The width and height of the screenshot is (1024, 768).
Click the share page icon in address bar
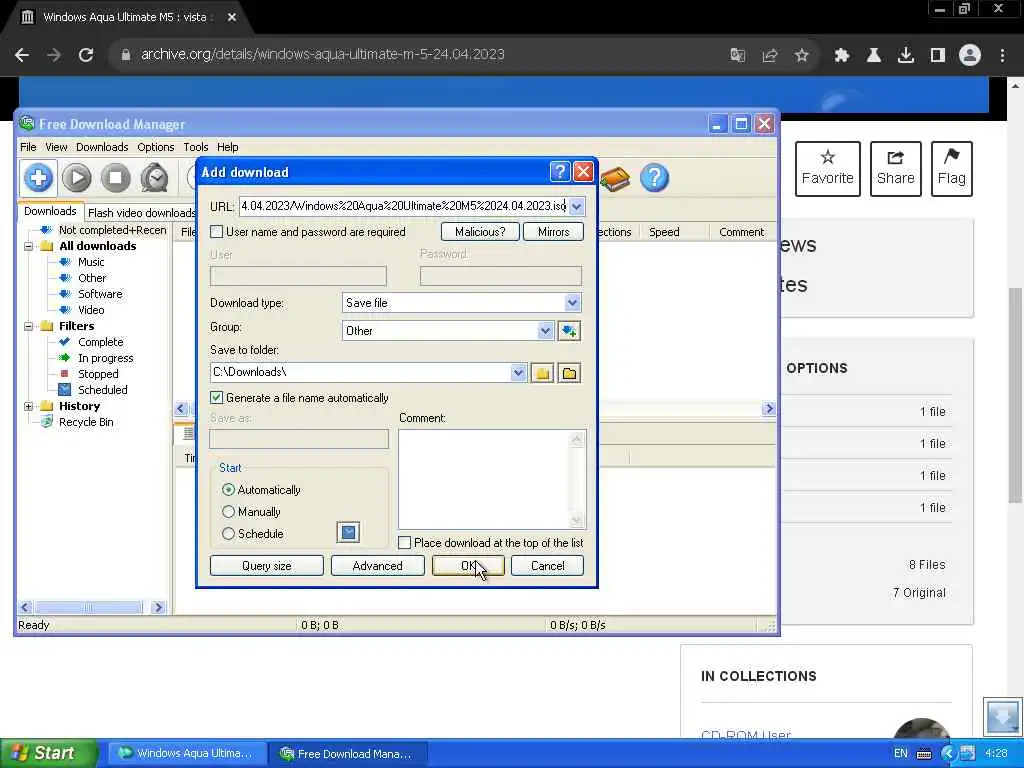click(x=770, y=55)
